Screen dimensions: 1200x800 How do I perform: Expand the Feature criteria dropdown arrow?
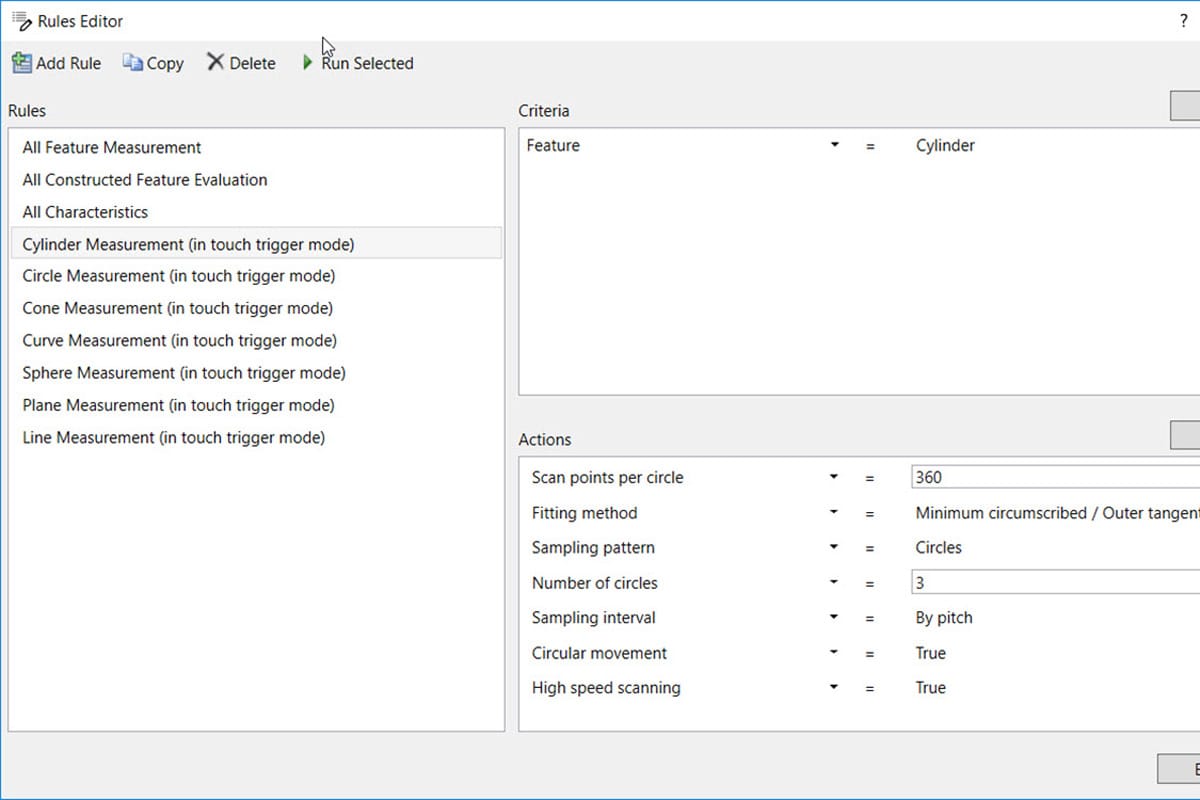834,146
